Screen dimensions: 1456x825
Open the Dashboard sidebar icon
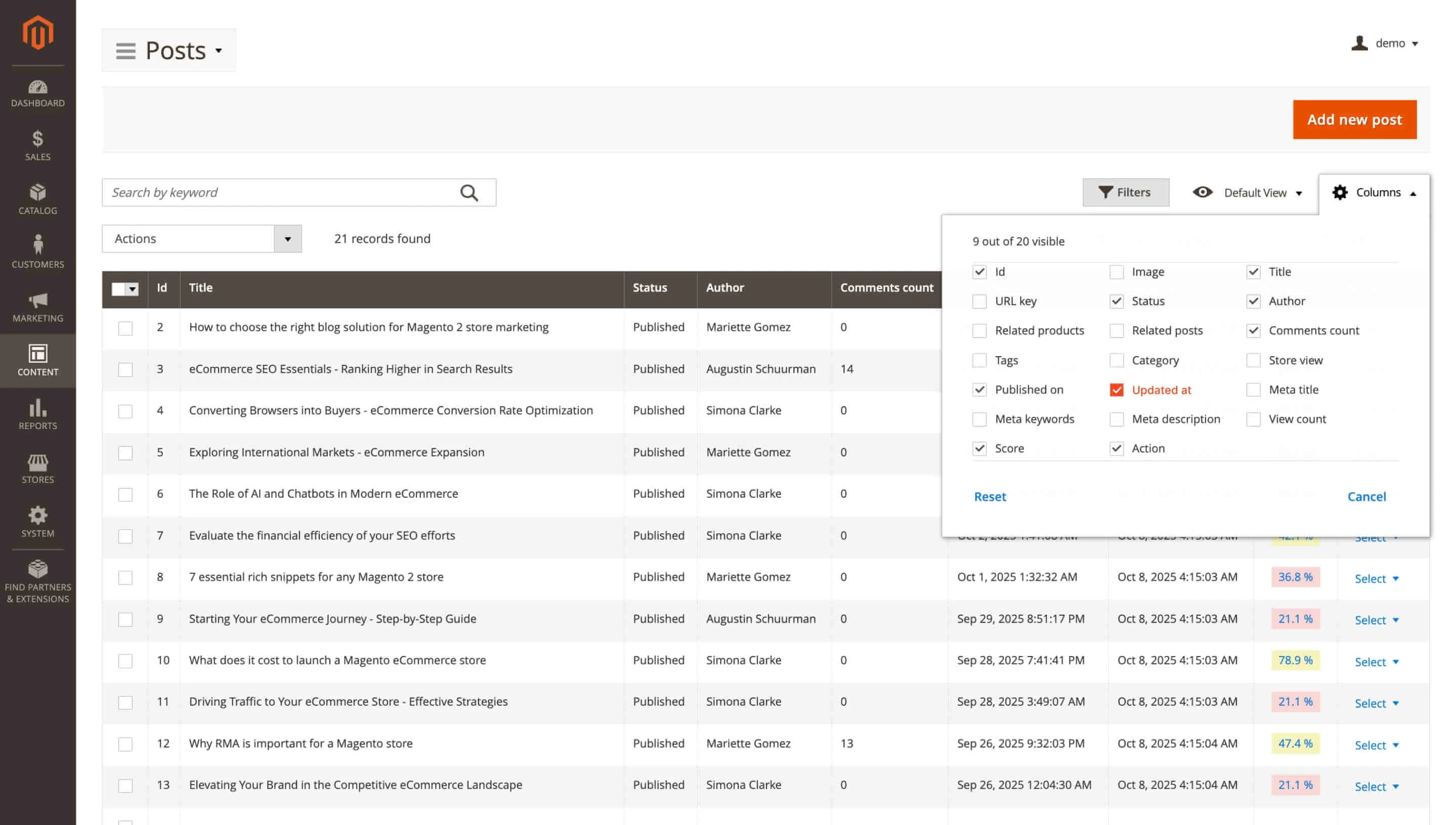(x=37, y=88)
